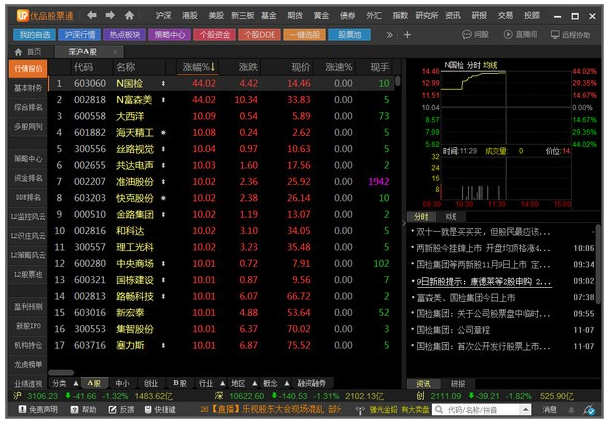This screenshot has height=426, width=607.
Task: Click the stock table vertical scrollbar
Action: 398,81
